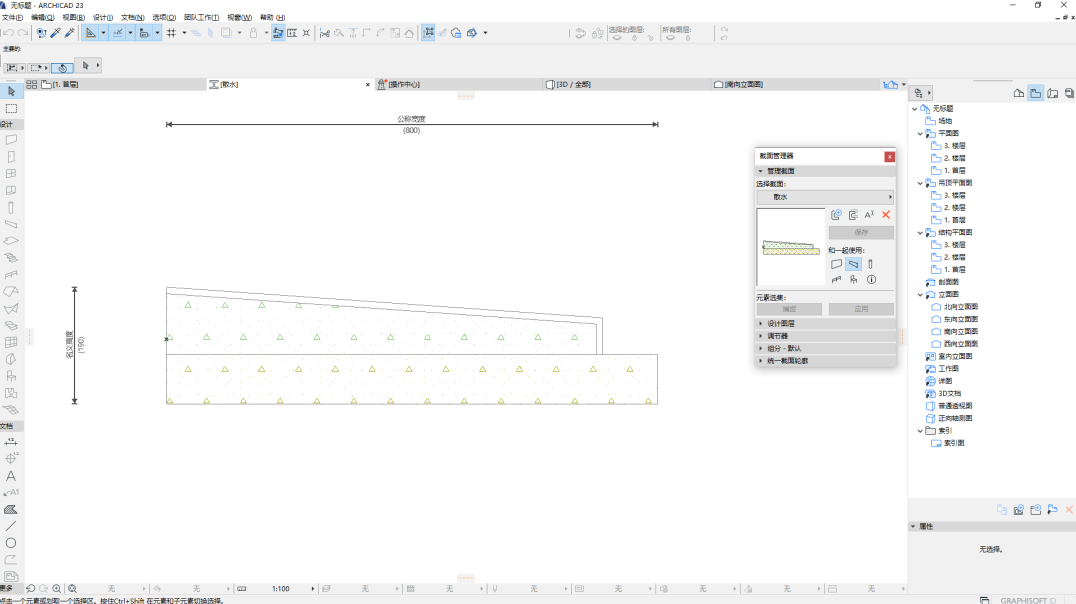Viewport: 1076px width, 604px height.
Task: Open the 1:100 scale selector
Action: coord(281,589)
